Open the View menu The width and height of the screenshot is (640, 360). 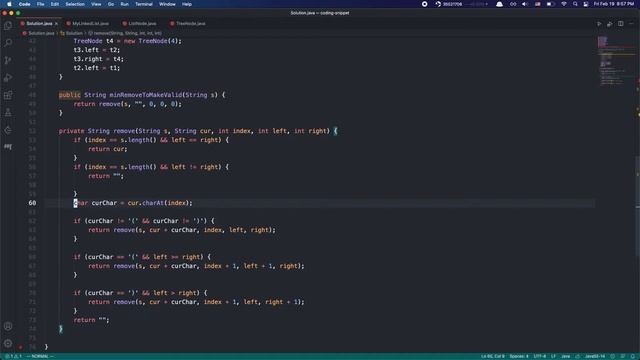pos(96,4)
